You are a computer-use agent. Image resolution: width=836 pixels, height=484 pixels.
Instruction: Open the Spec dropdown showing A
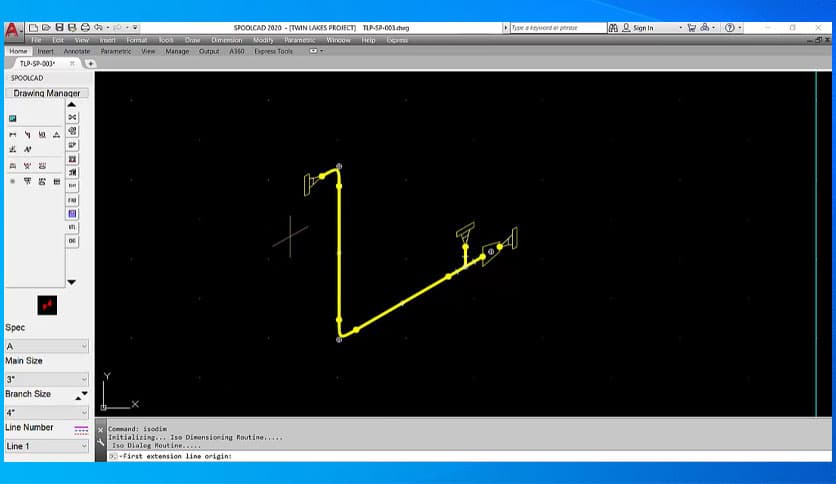point(47,346)
